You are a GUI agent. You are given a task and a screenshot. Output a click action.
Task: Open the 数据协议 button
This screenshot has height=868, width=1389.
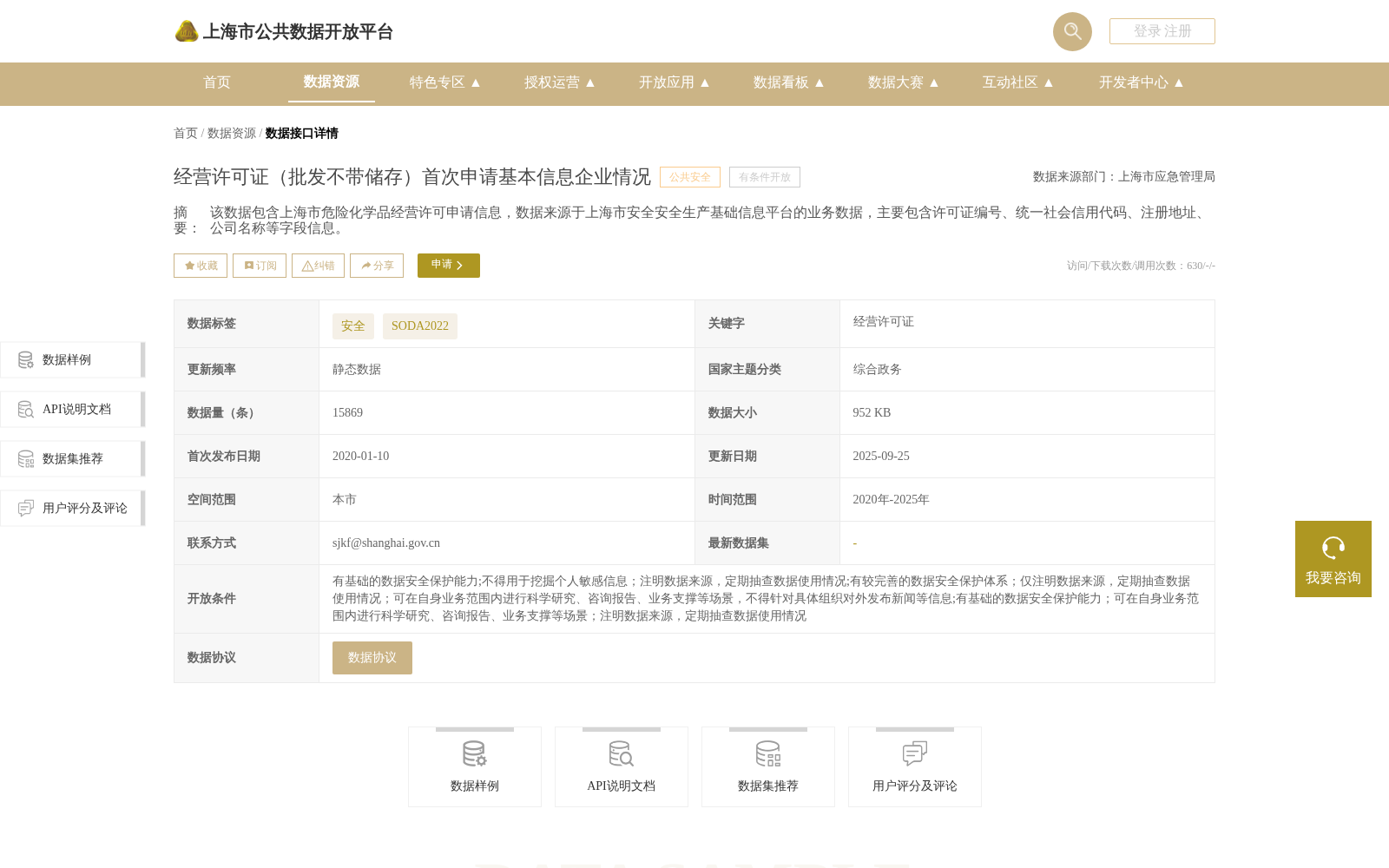pos(372,658)
